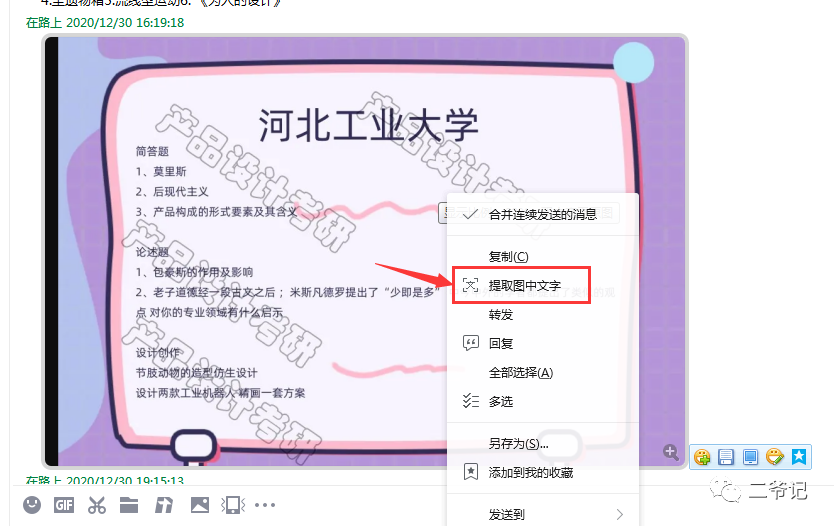Click the sender timestamp 2020/12/30 19:15:13
This screenshot has width=834, height=526.
(x=125, y=480)
